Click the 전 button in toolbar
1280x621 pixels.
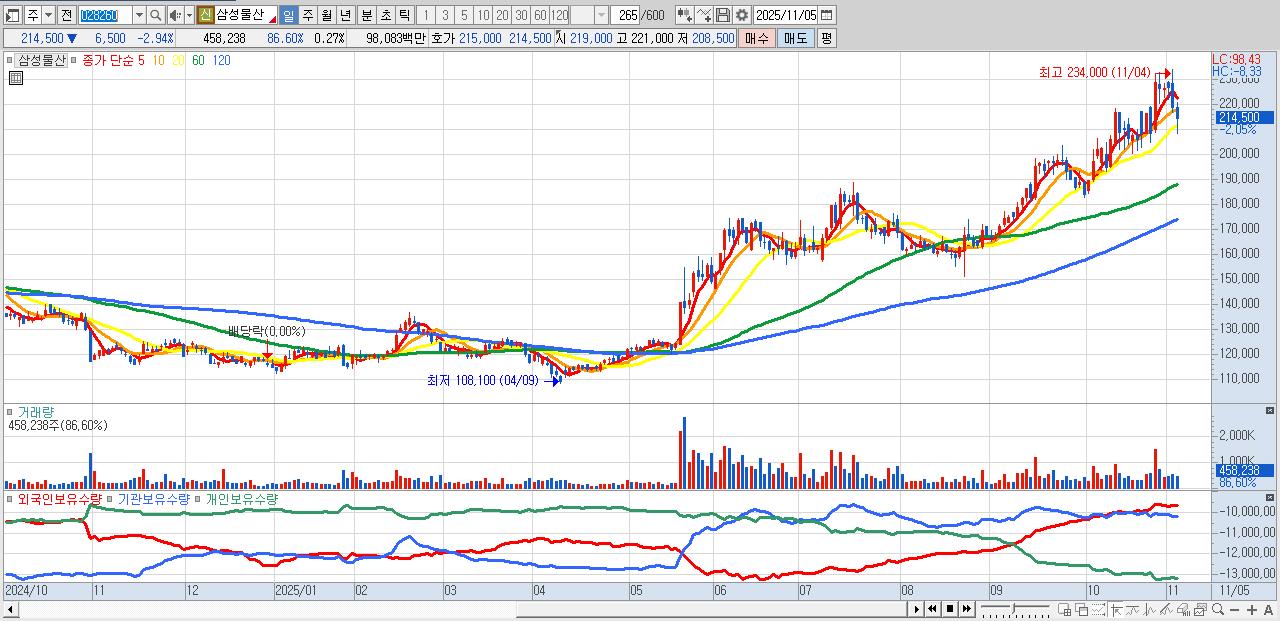click(66, 15)
